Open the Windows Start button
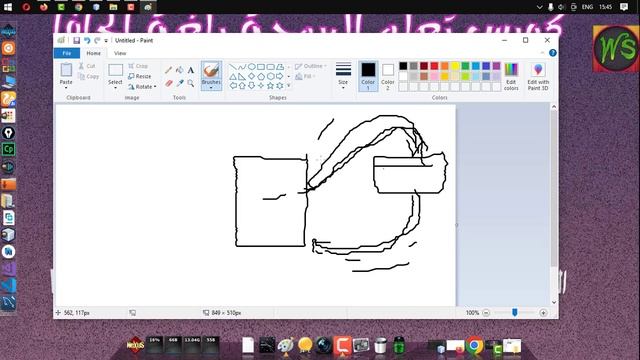This screenshot has height=360, width=640. [8, 7]
